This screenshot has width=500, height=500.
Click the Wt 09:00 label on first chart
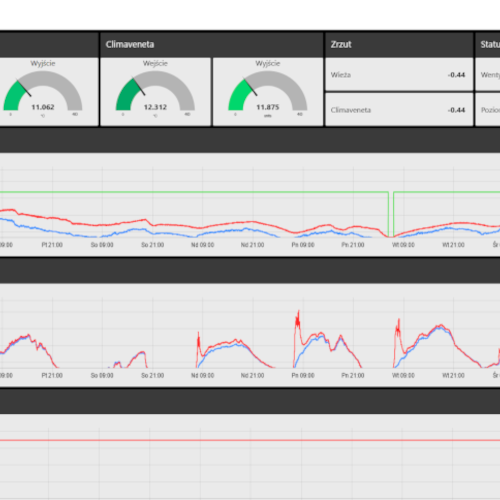[x=403, y=245]
